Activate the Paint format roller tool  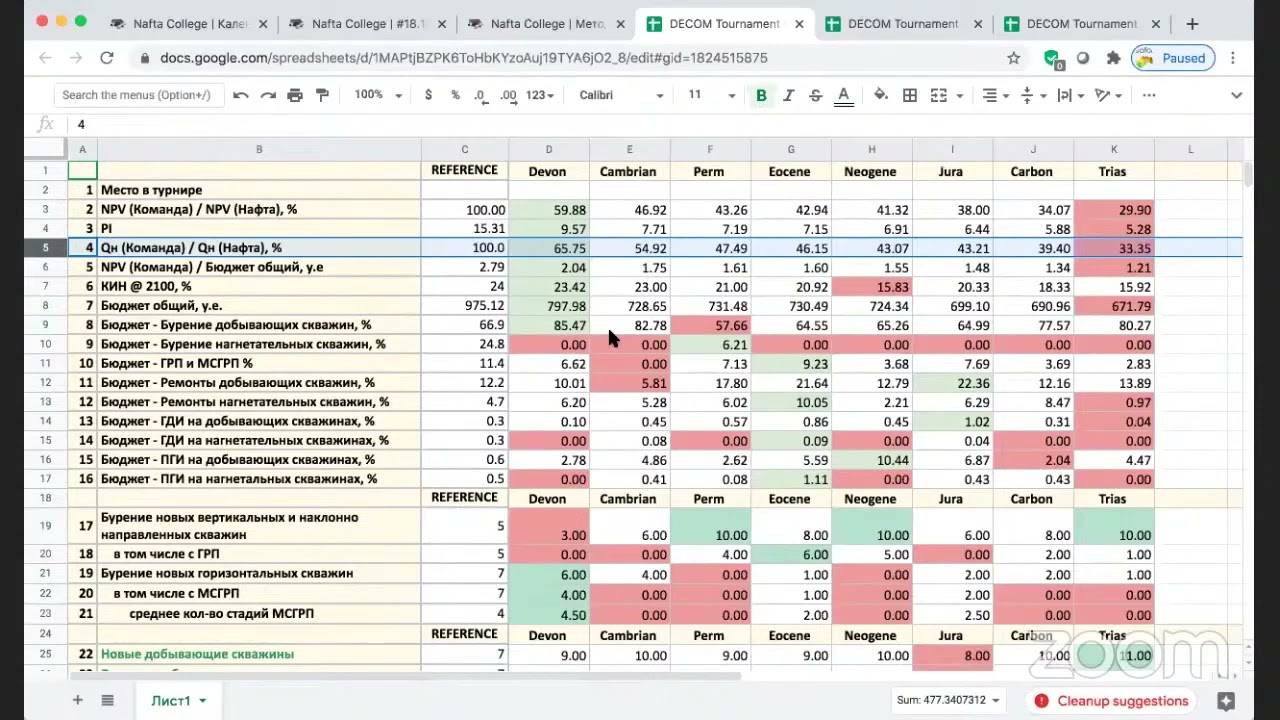pyautogui.click(x=322, y=95)
